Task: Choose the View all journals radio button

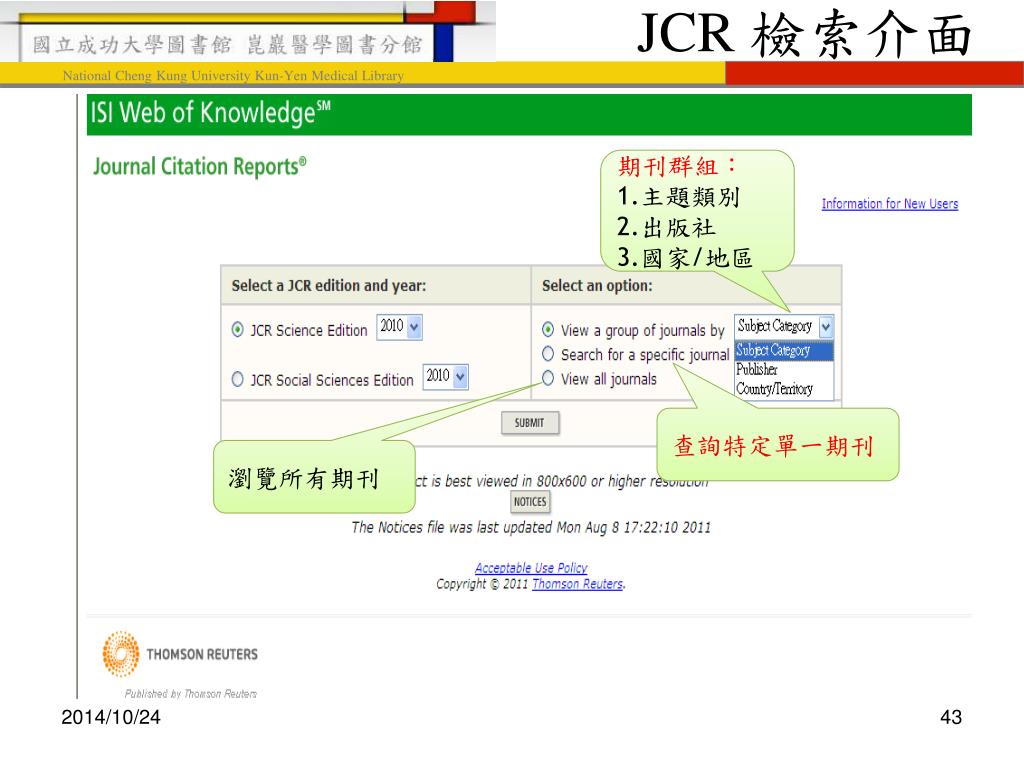Action: coord(548,378)
